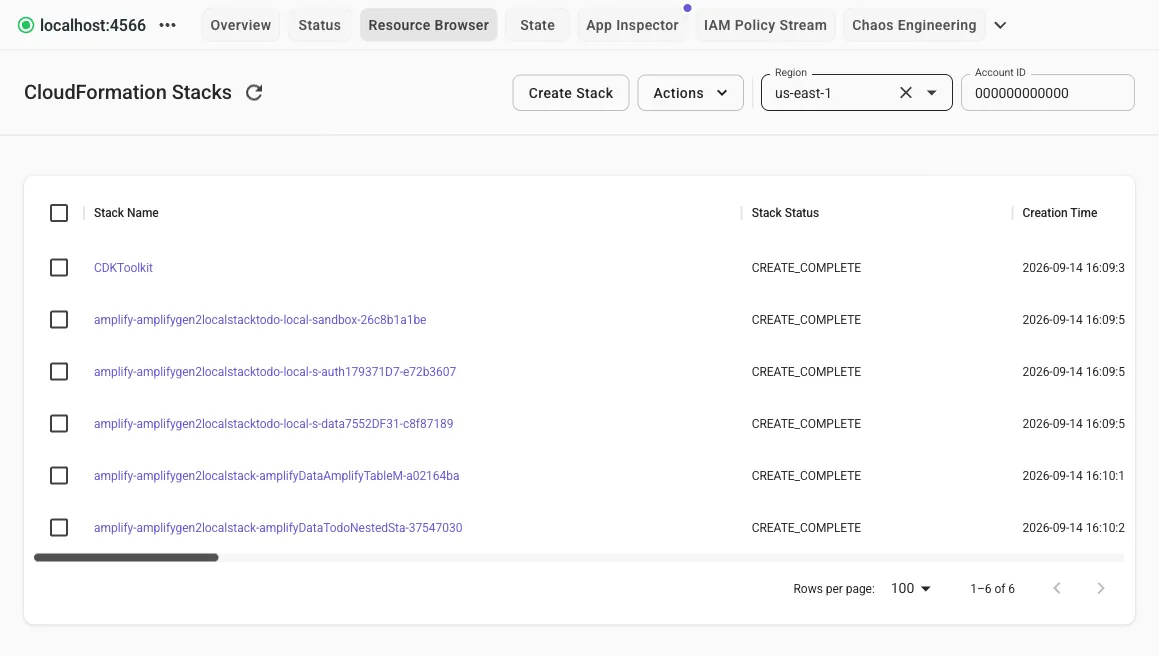Check the auth179371D7-e72b3607 stack row
Screen dimensions: 1159x656
[x=59, y=371]
